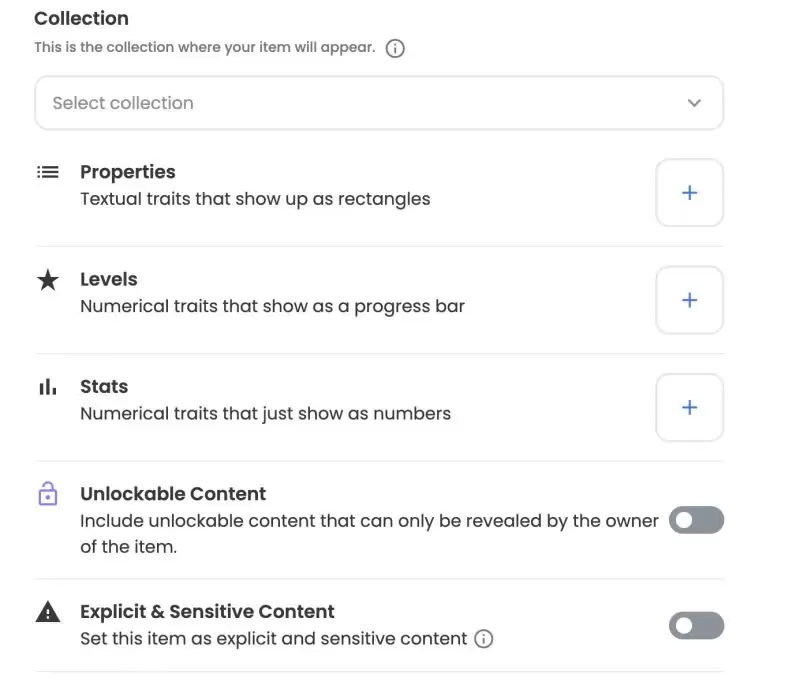Open the Select collection dropdown
The width and height of the screenshot is (800, 689).
coord(378,103)
